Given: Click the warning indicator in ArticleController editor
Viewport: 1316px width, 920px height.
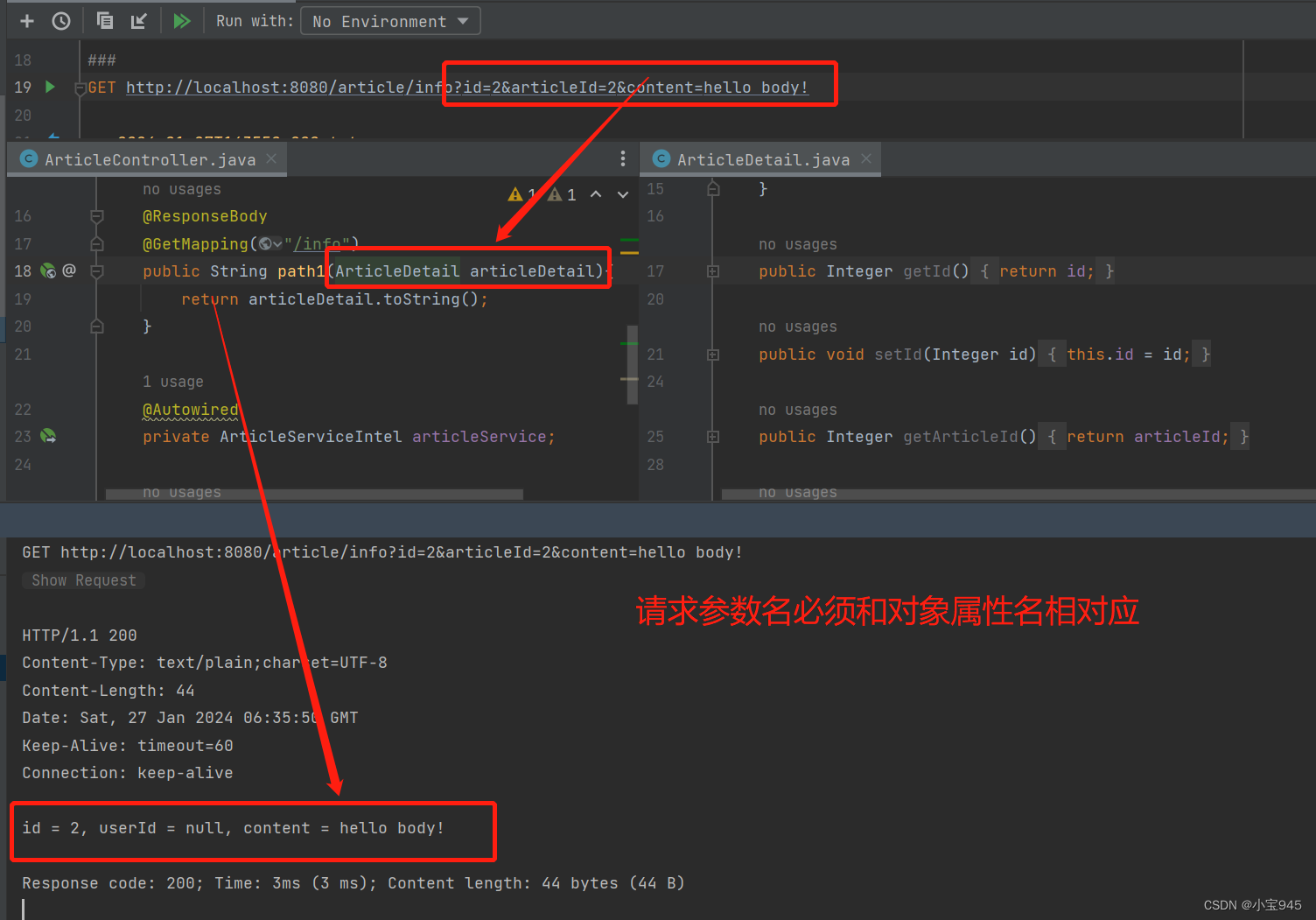Looking at the screenshot, I should click(521, 194).
